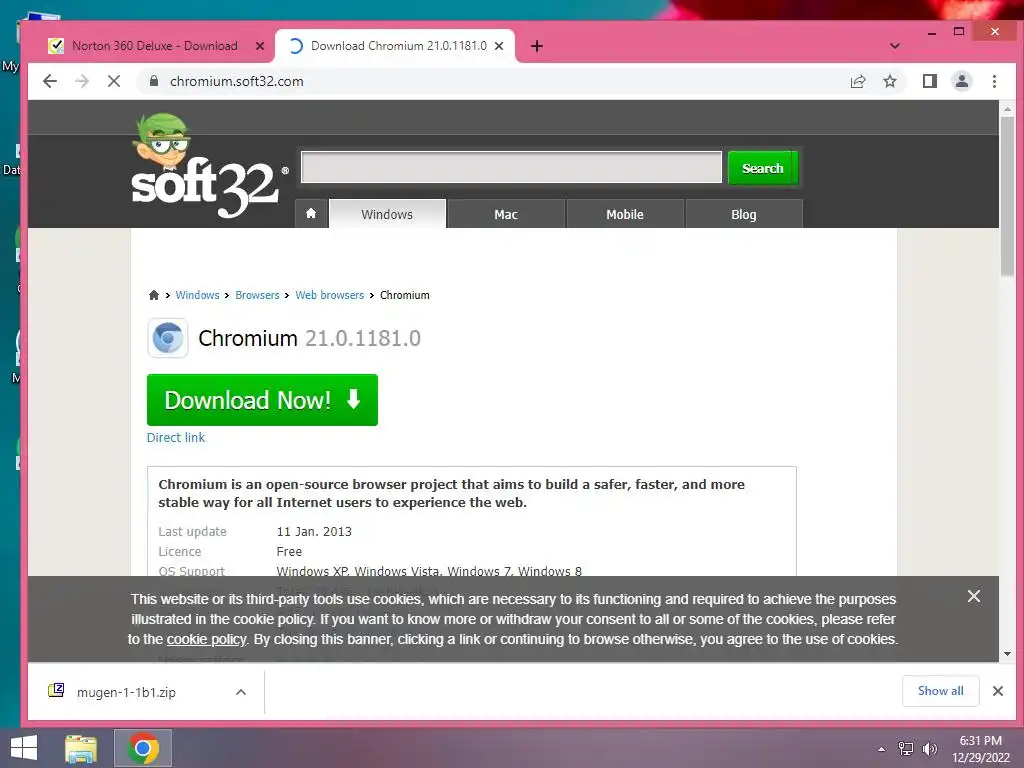1024x768 pixels.
Task: Click Show all downloads
Action: 940,691
